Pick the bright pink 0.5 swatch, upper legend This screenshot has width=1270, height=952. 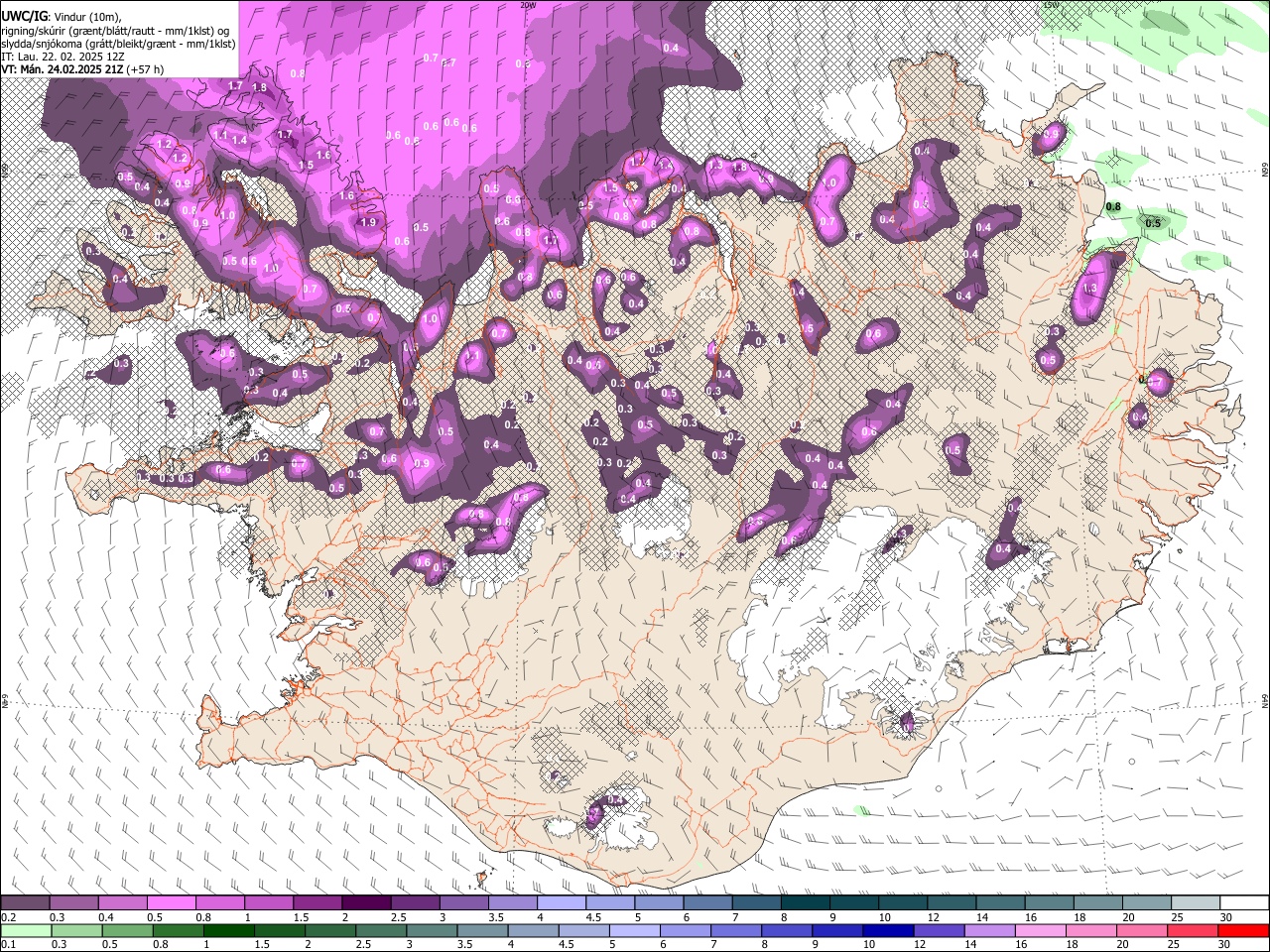tap(171, 903)
